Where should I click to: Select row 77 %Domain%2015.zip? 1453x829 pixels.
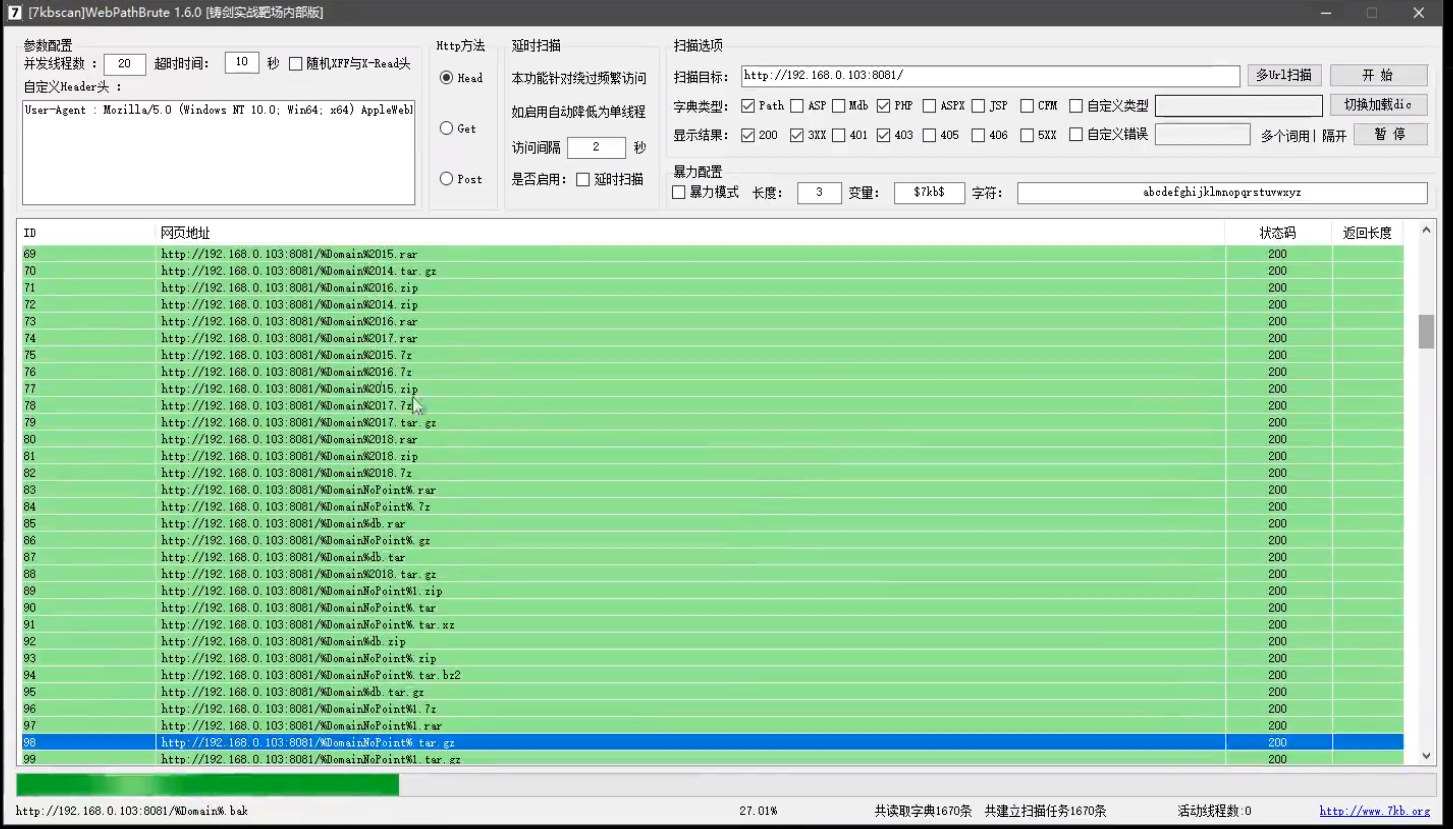click(x=712, y=389)
